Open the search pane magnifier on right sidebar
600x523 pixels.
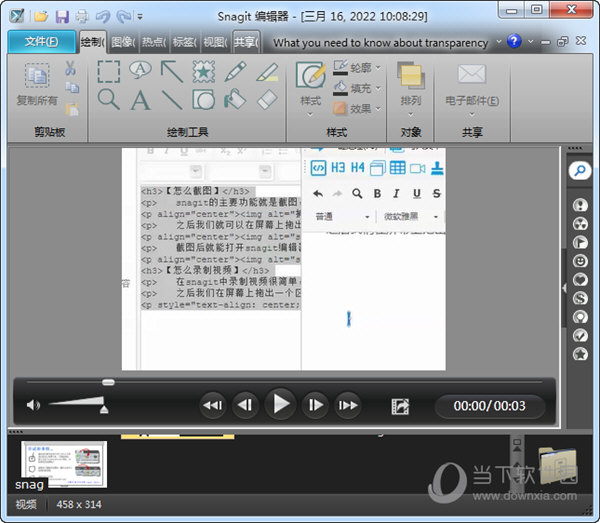580,170
